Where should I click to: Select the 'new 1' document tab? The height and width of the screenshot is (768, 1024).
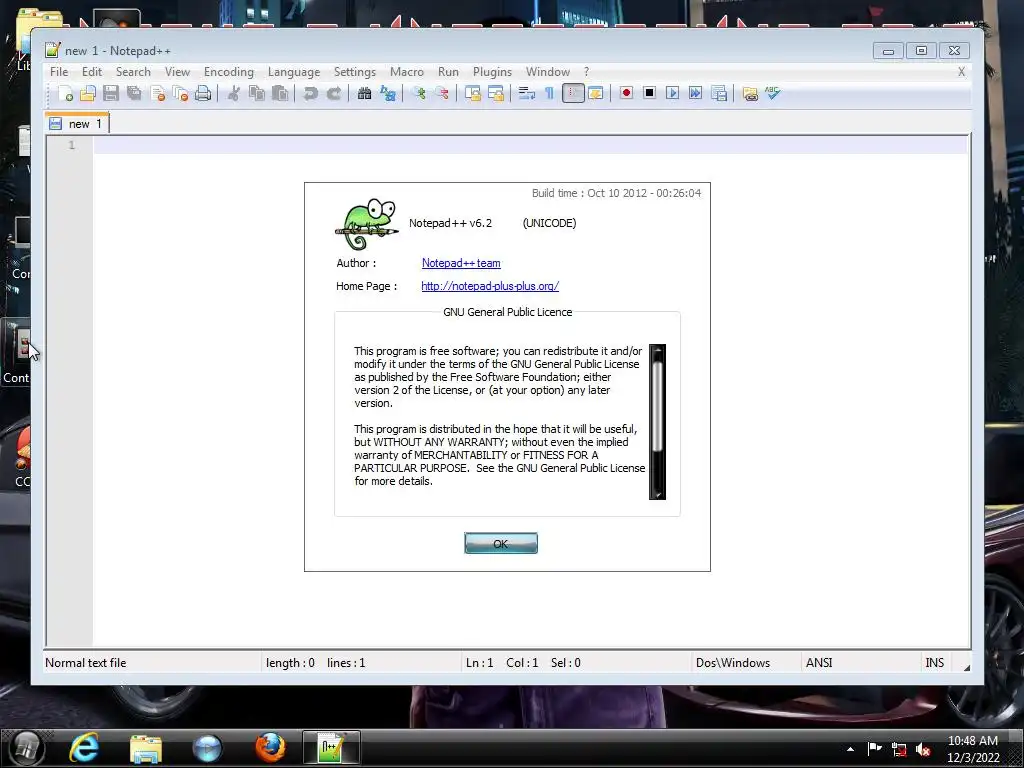point(76,123)
